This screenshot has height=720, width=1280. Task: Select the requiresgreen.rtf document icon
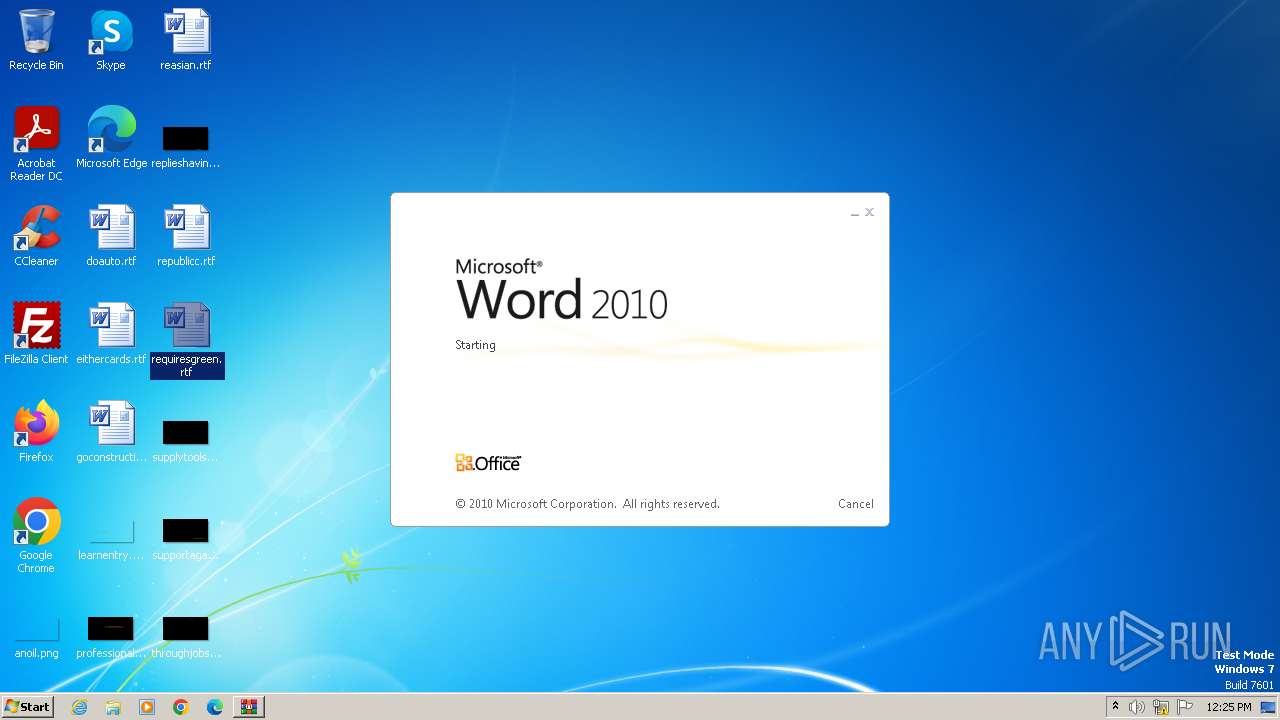187,340
